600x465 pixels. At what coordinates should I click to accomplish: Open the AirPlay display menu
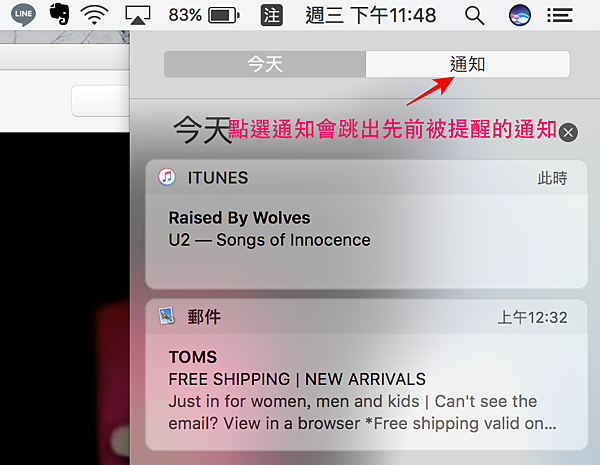click(138, 15)
